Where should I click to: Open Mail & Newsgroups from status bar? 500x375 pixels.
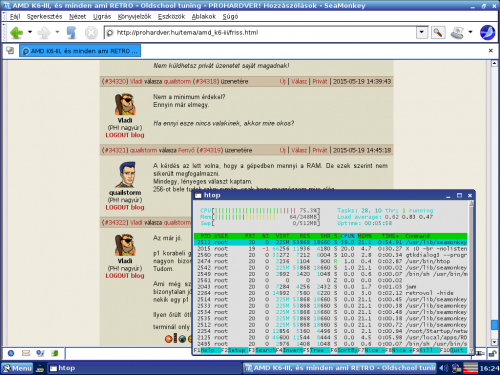[26, 353]
